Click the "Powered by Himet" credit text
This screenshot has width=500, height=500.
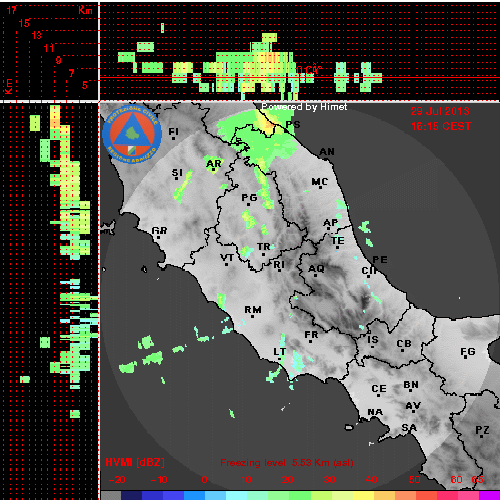(304, 107)
